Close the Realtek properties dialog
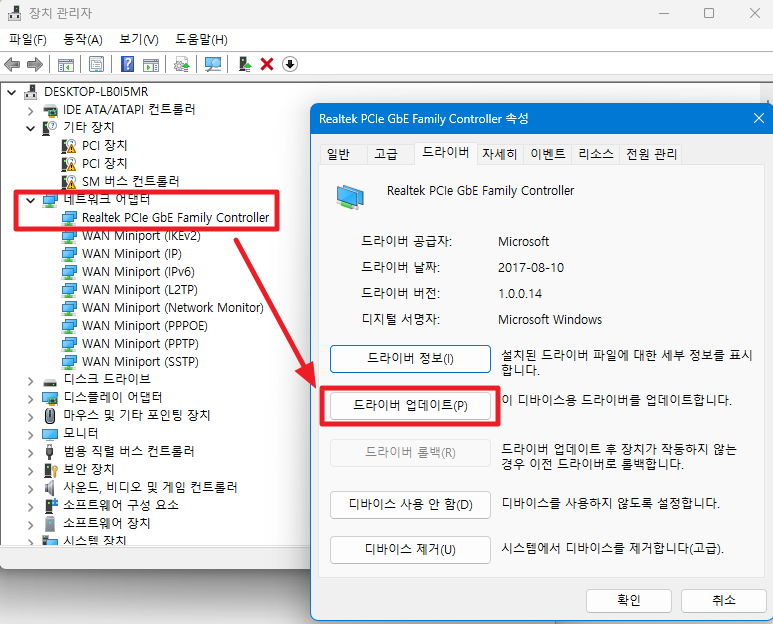Viewport: 773px width, 624px height. point(759,118)
